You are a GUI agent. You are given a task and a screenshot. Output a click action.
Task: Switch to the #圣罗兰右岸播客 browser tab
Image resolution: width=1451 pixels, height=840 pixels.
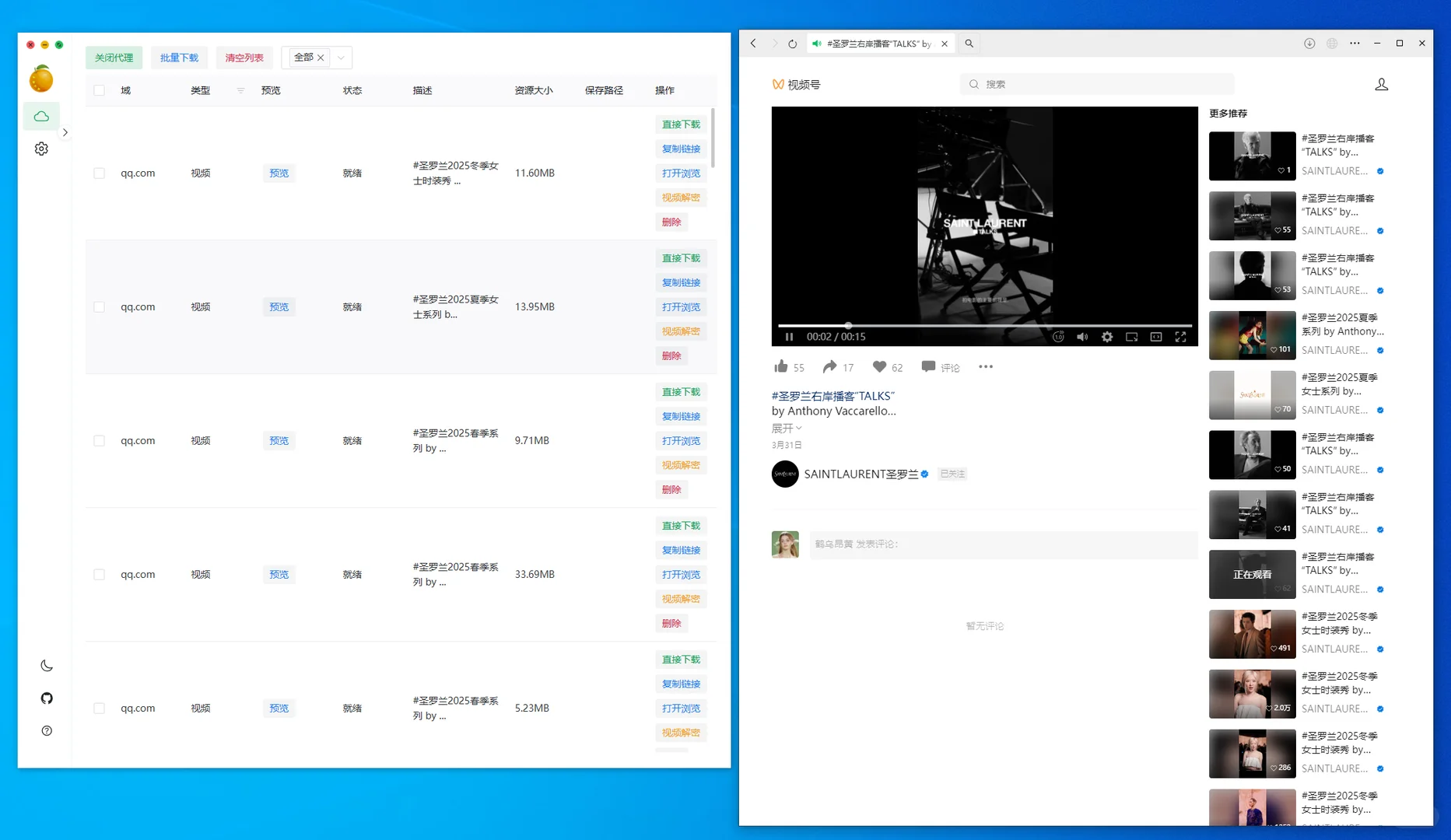point(878,44)
